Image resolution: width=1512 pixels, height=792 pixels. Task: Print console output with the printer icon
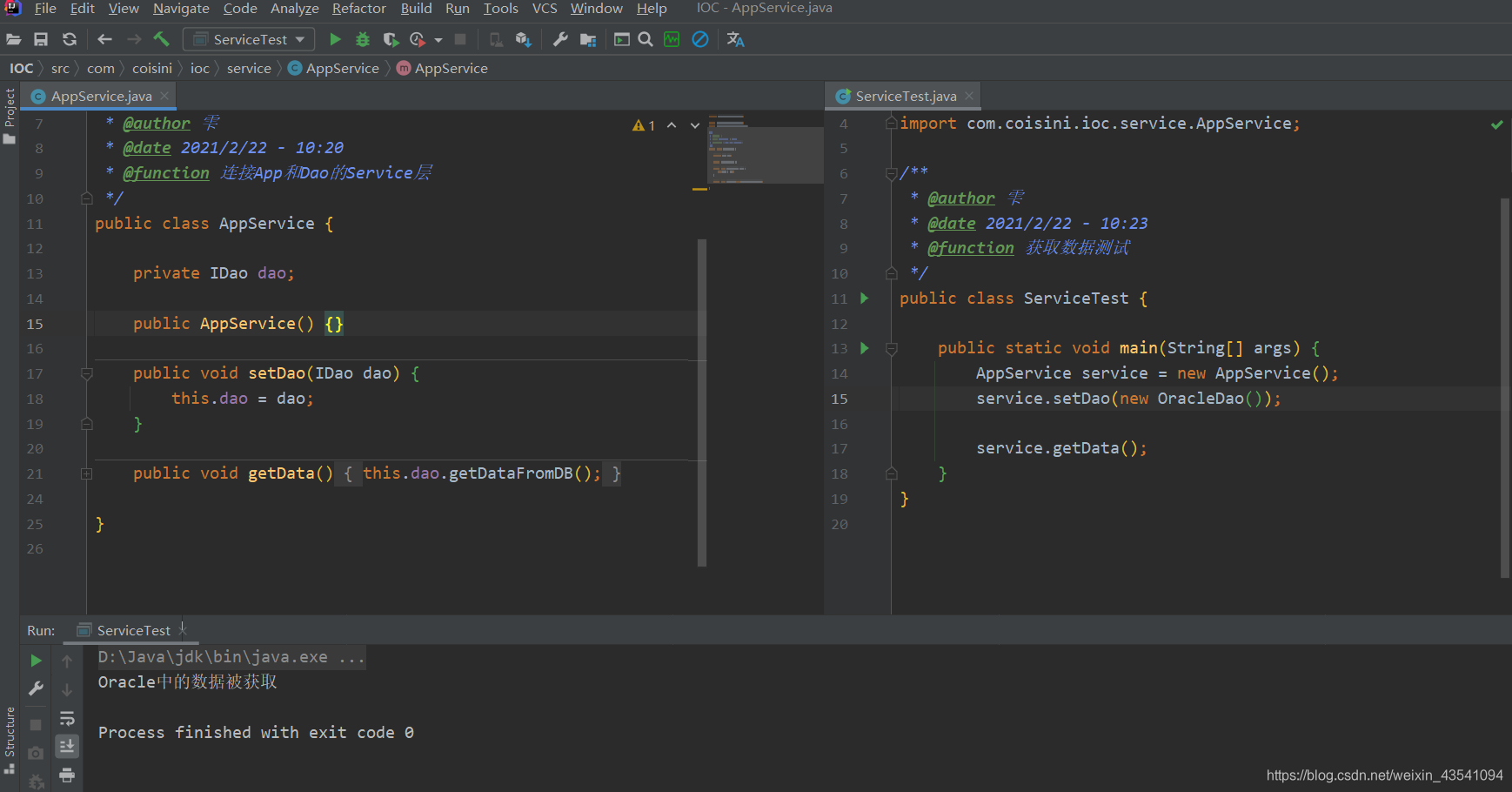(x=67, y=775)
